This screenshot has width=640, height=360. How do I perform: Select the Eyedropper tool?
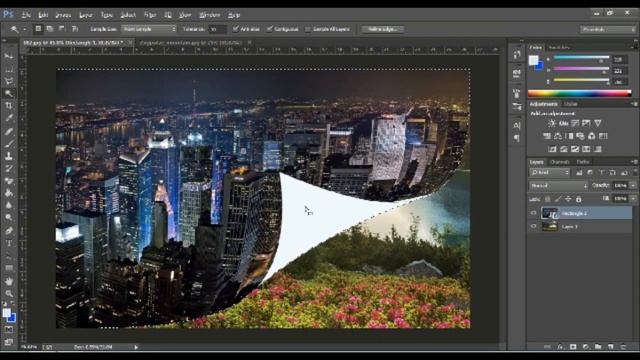pos(9,118)
